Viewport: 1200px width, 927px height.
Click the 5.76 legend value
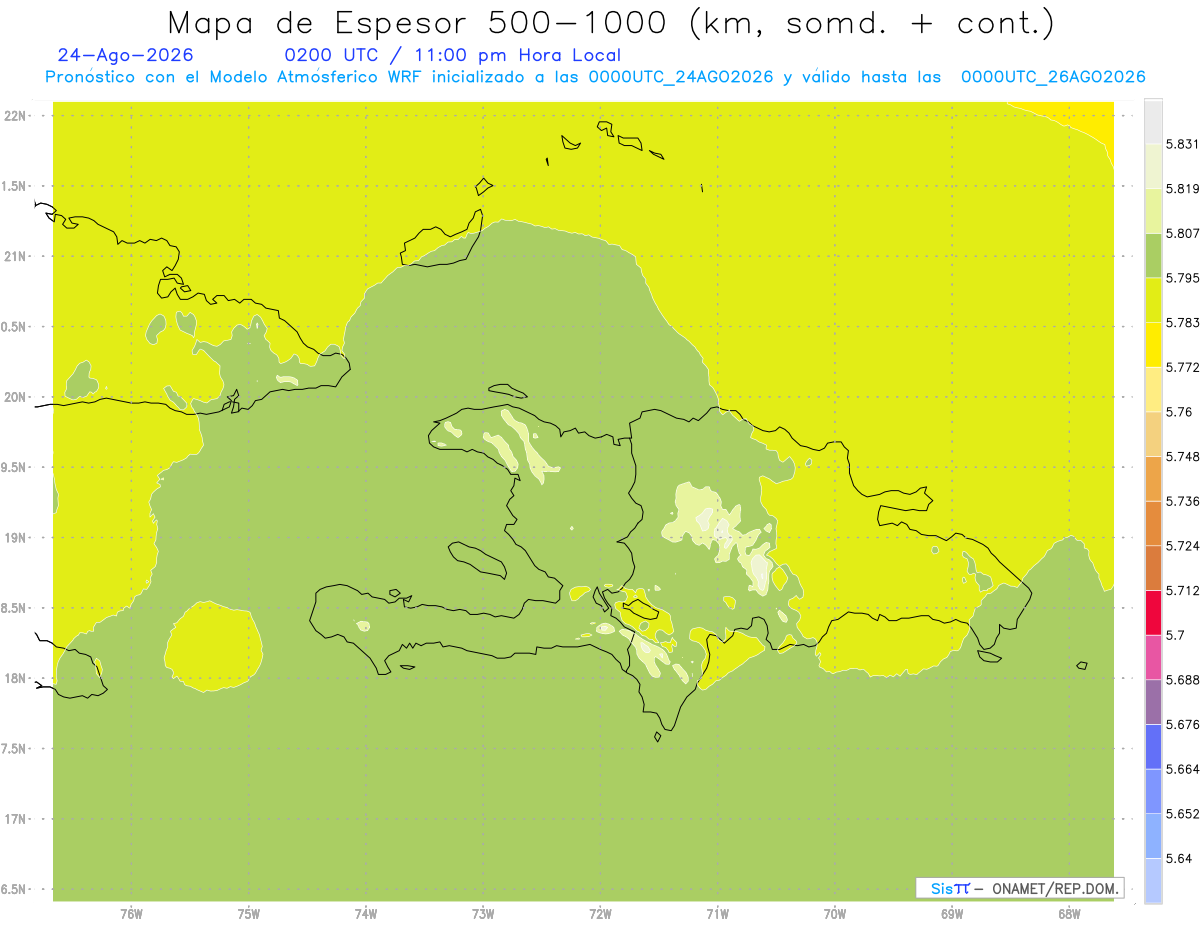(x=1179, y=412)
